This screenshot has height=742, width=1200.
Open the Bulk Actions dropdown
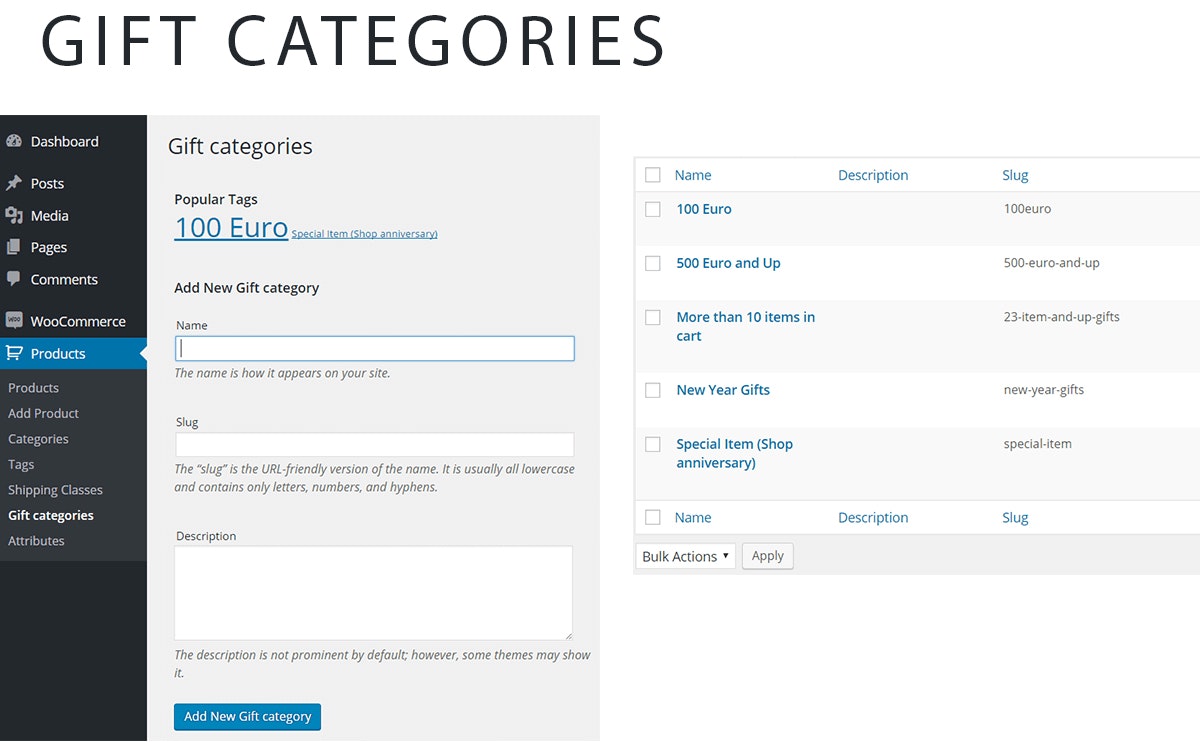point(684,556)
